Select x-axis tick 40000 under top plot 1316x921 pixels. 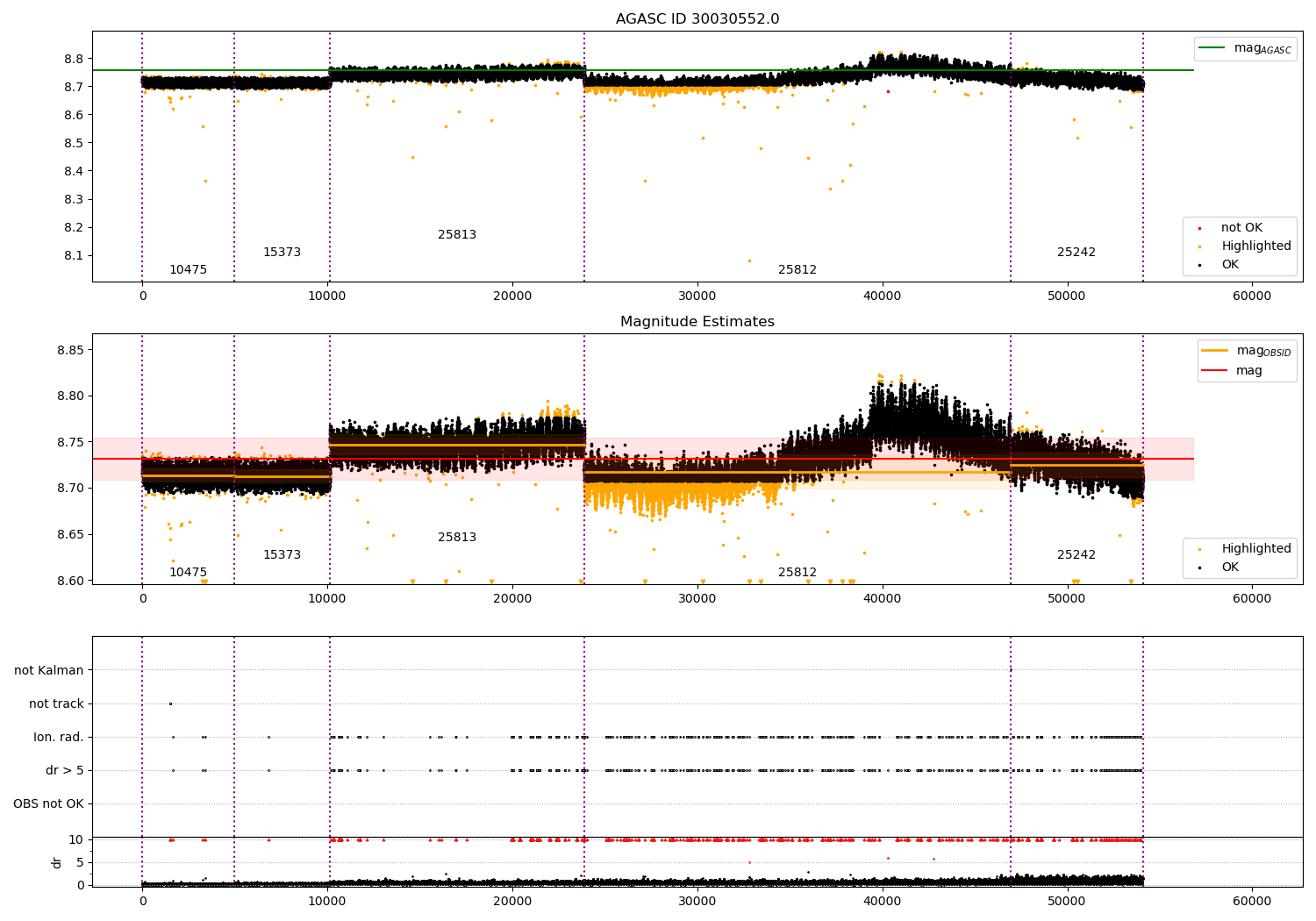(x=883, y=296)
